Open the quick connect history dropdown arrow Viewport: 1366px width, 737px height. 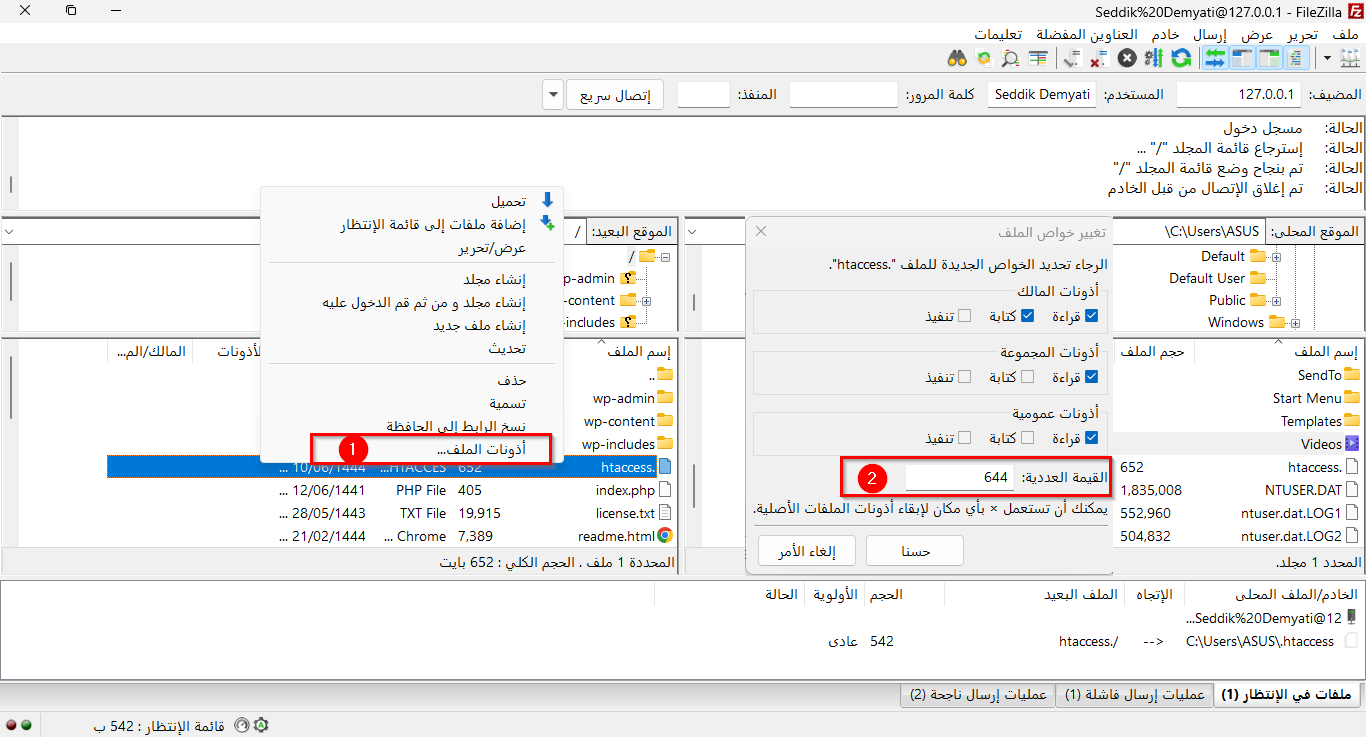pyautogui.click(x=553, y=96)
